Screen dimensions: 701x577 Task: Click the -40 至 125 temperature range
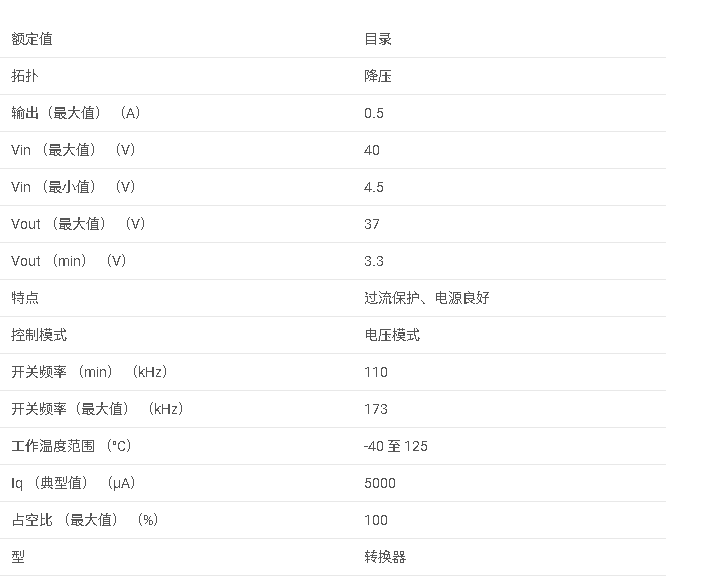click(x=395, y=446)
